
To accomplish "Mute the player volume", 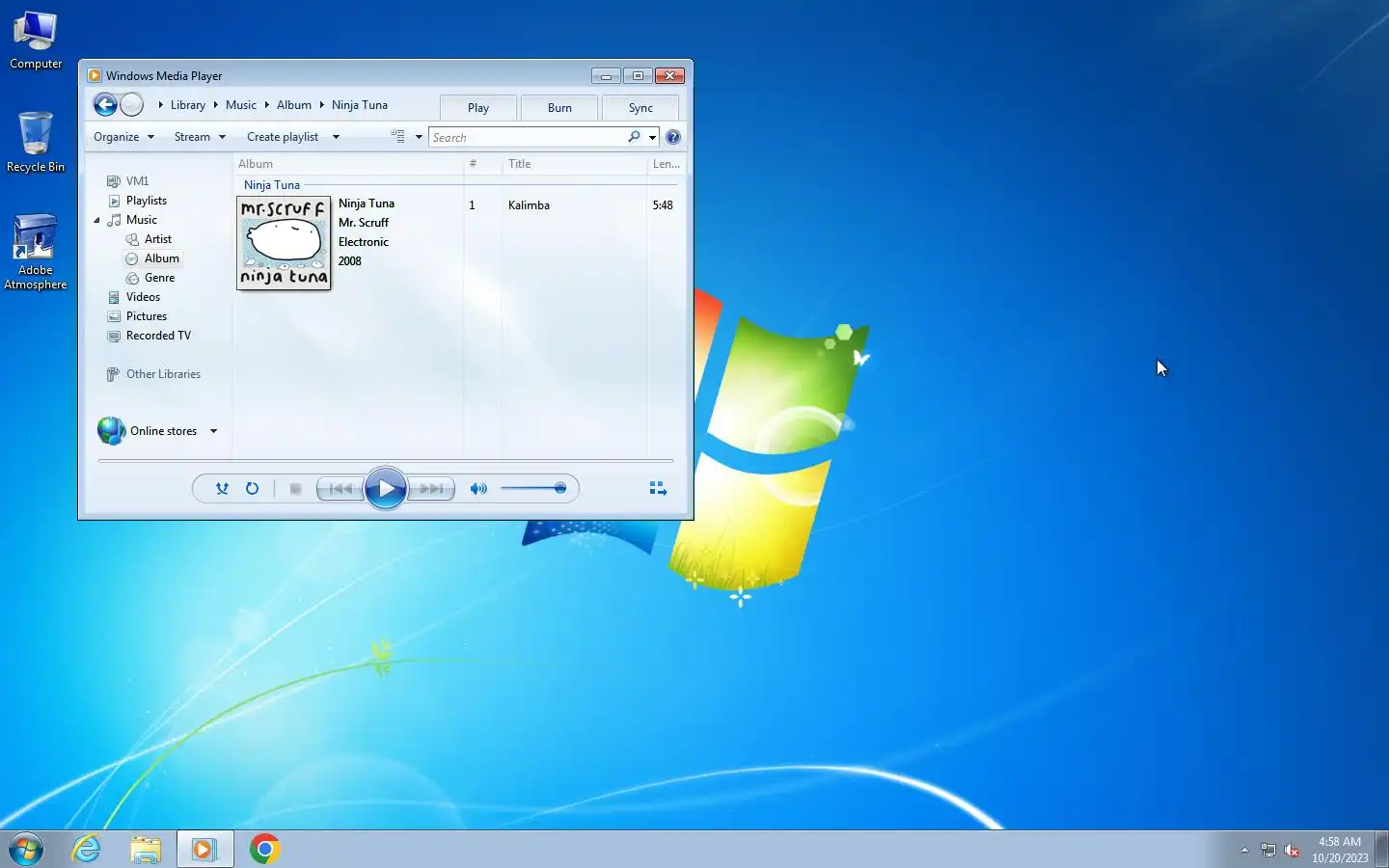I will (478, 489).
